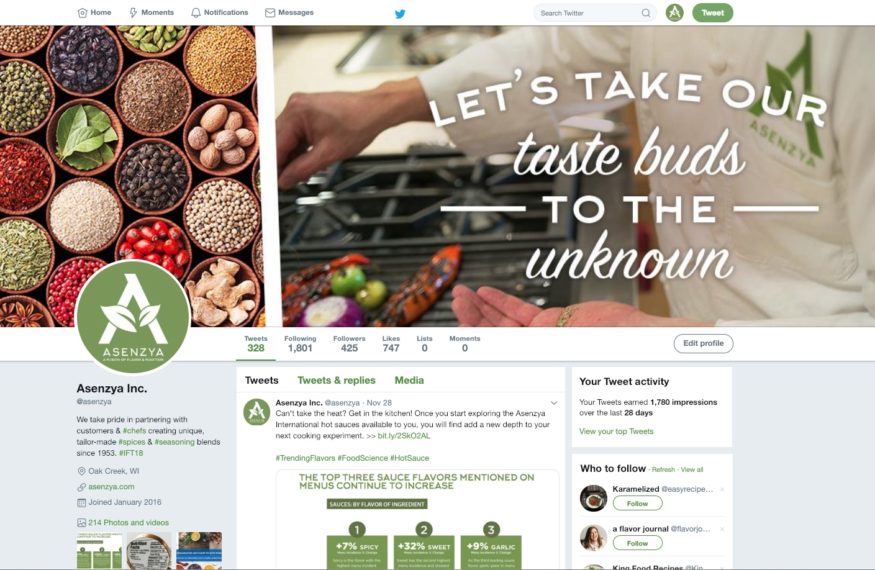The height and width of the screenshot is (570, 875).
Task: Dismiss the Karamelized follow suggestion
Action: point(722,490)
